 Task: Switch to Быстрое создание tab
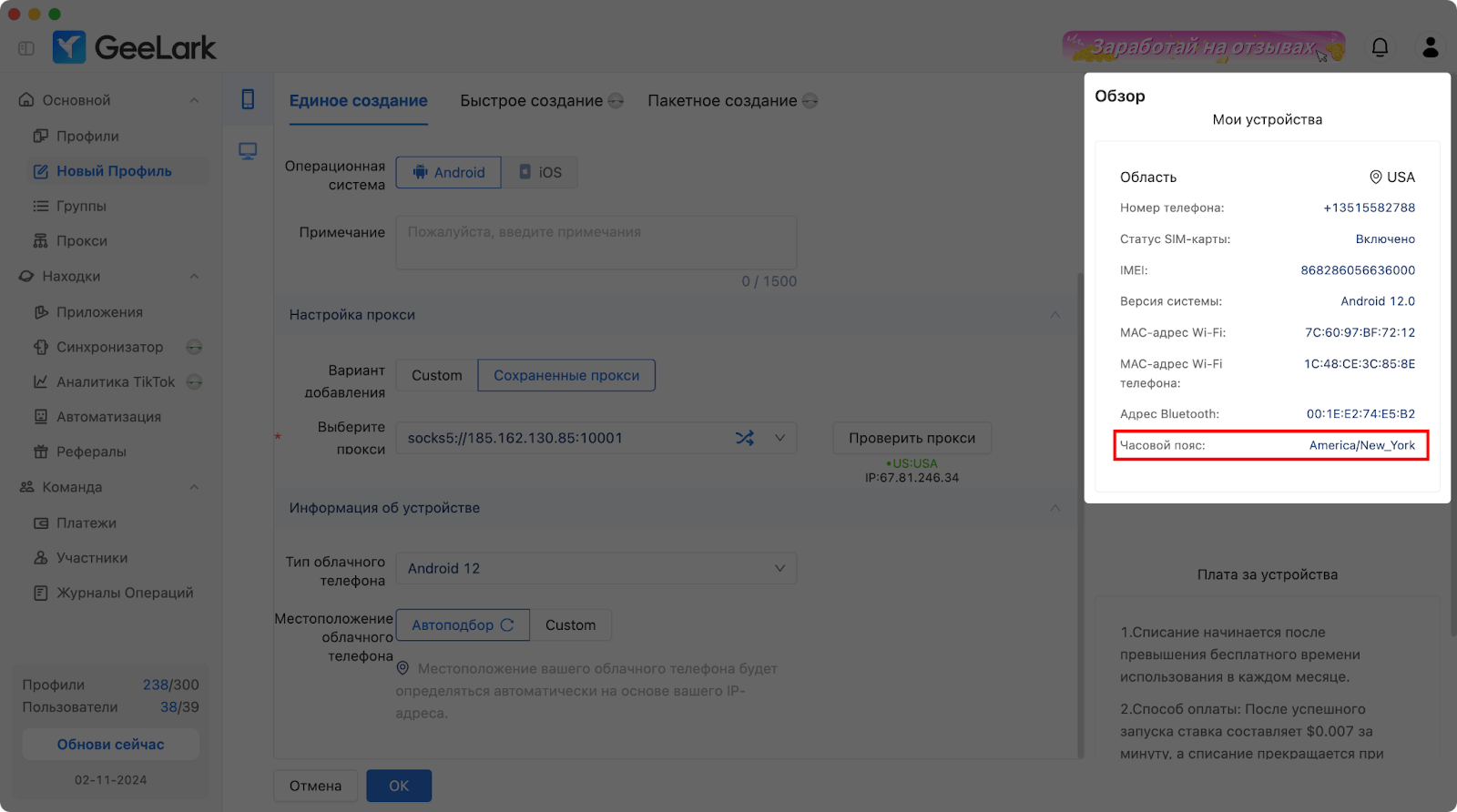click(531, 101)
